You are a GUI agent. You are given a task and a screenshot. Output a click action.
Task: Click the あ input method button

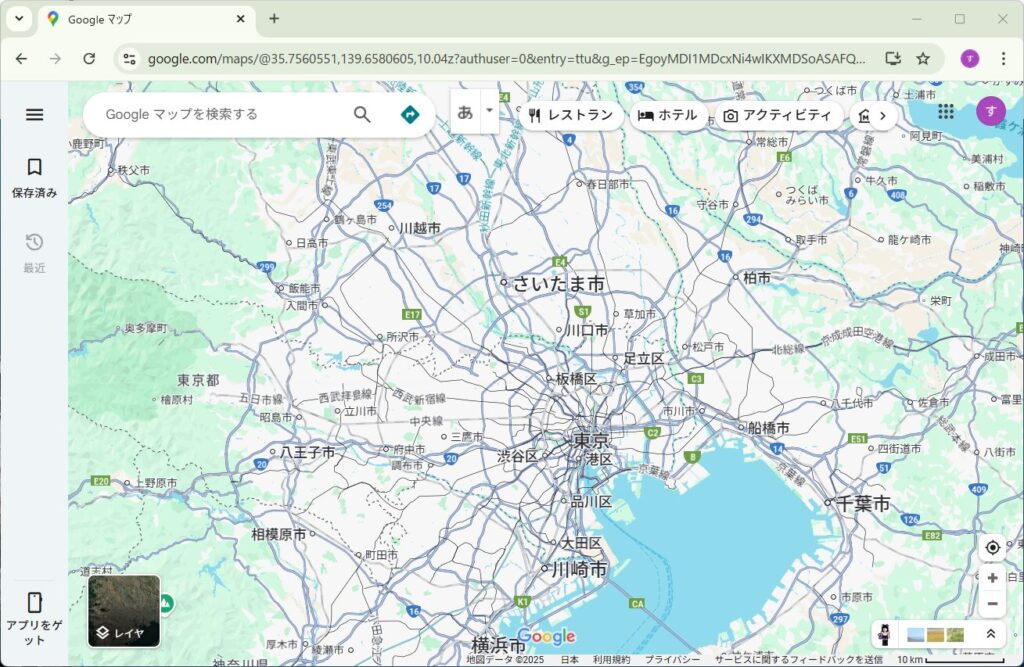[x=465, y=112]
